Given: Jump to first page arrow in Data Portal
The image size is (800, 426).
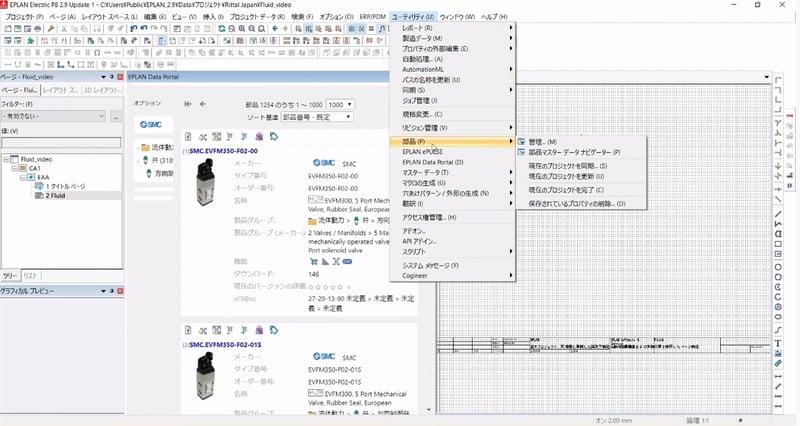Looking at the screenshot, I should (188, 104).
